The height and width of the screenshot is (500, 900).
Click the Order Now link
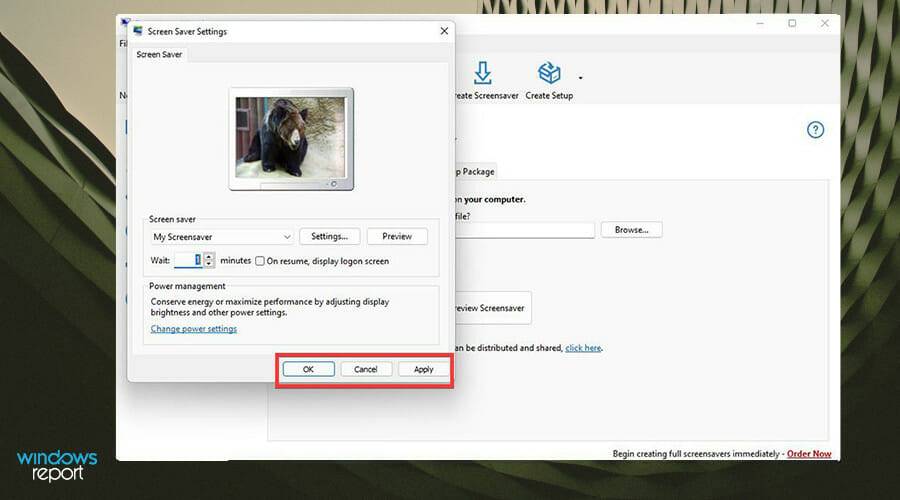pos(808,454)
